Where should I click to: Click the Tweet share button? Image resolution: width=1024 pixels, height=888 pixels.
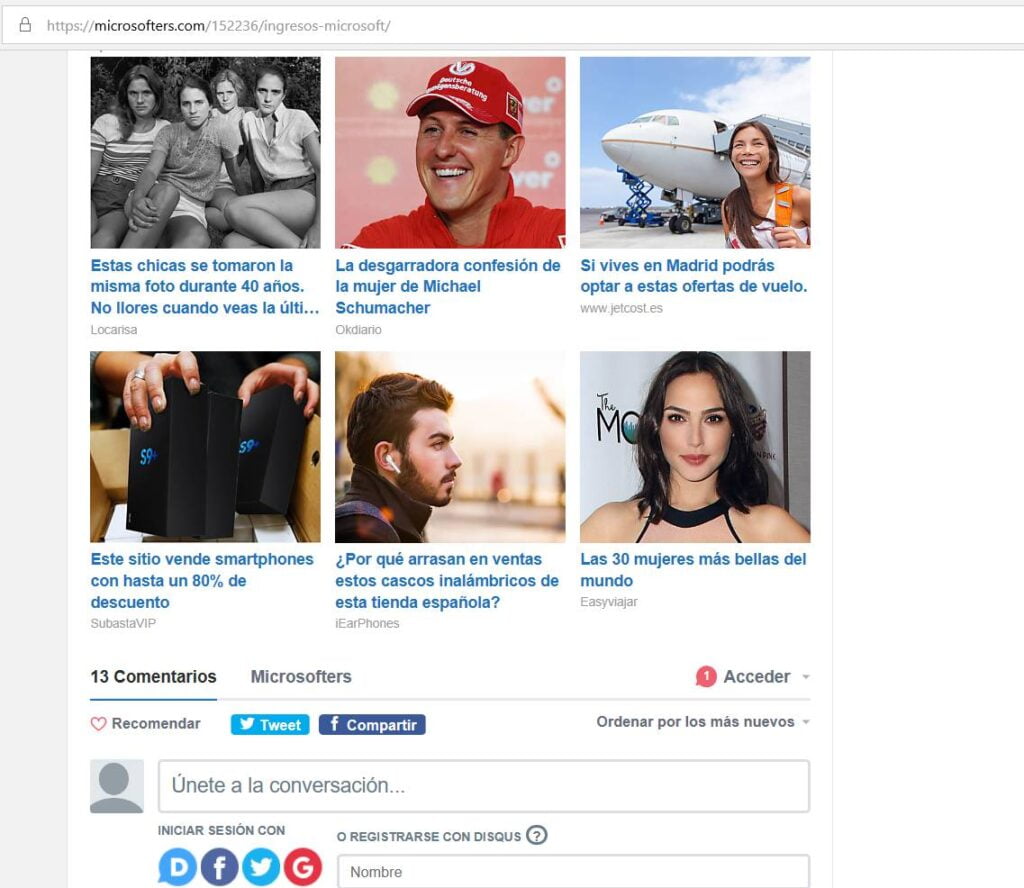(x=270, y=725)
